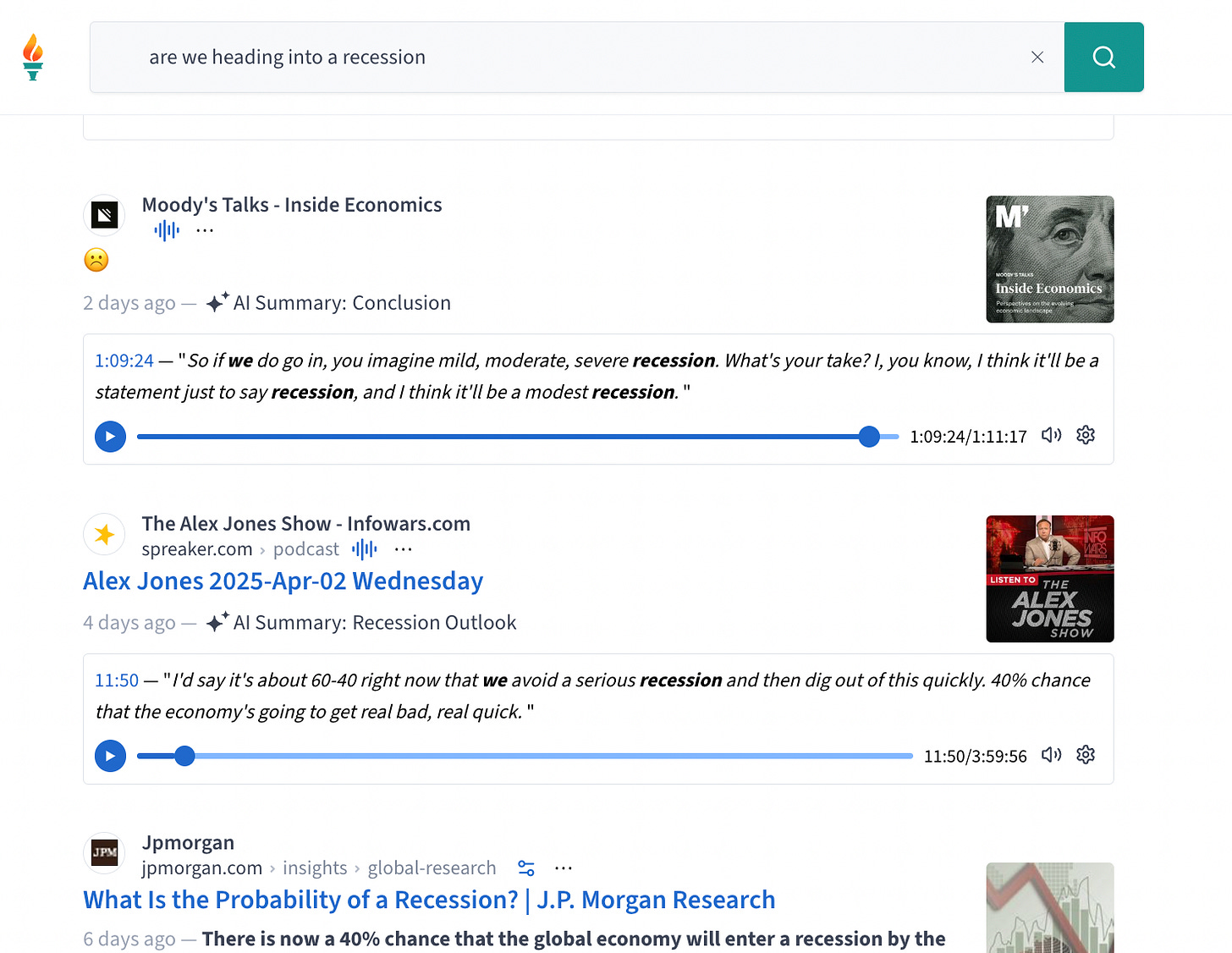Open the Moody's Talks source favicon
1232x953 pixels.
104,215
